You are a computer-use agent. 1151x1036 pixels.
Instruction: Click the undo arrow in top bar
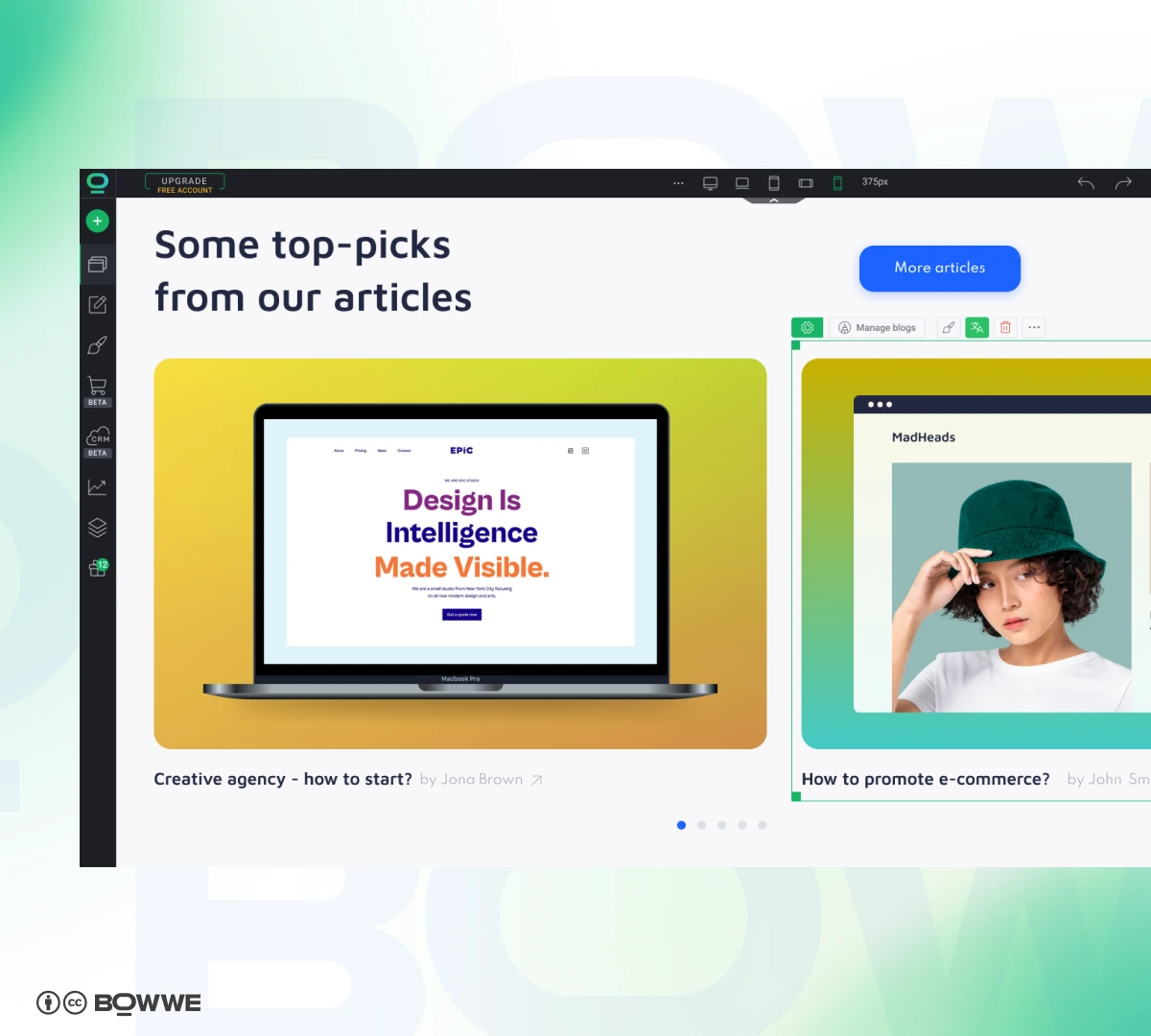coord(1086,182)
